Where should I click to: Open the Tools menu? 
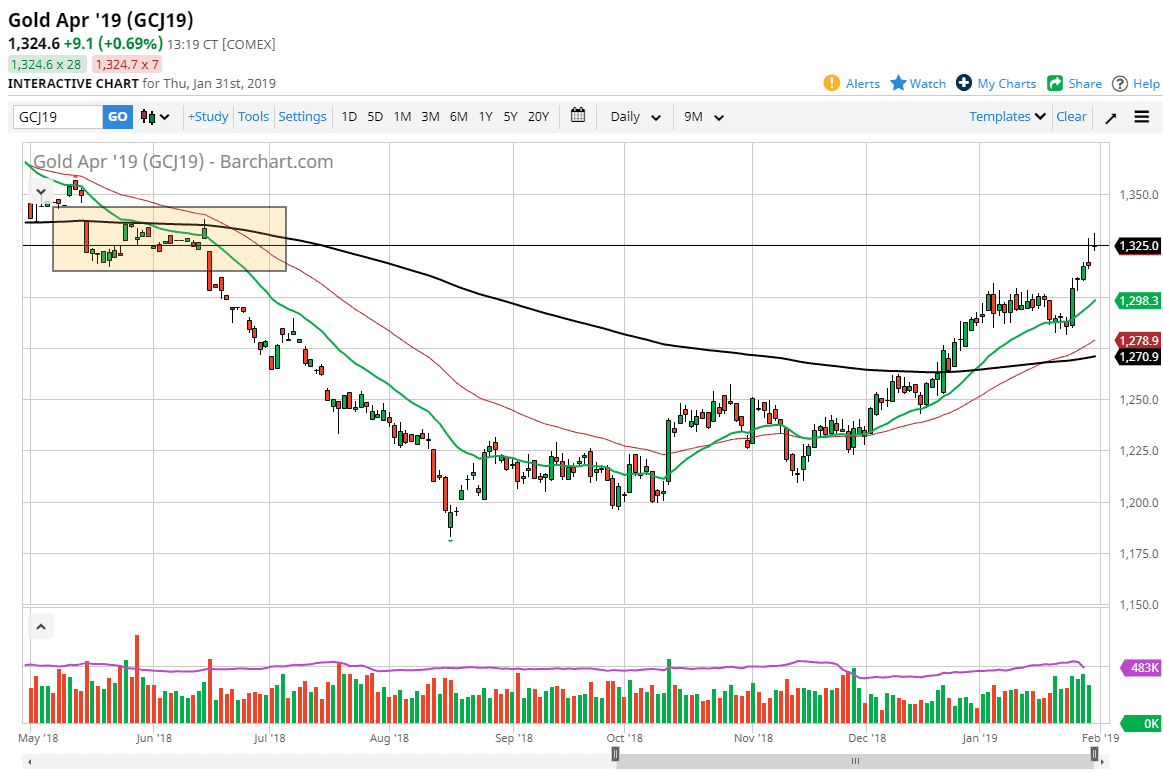[x=253, y=117]
